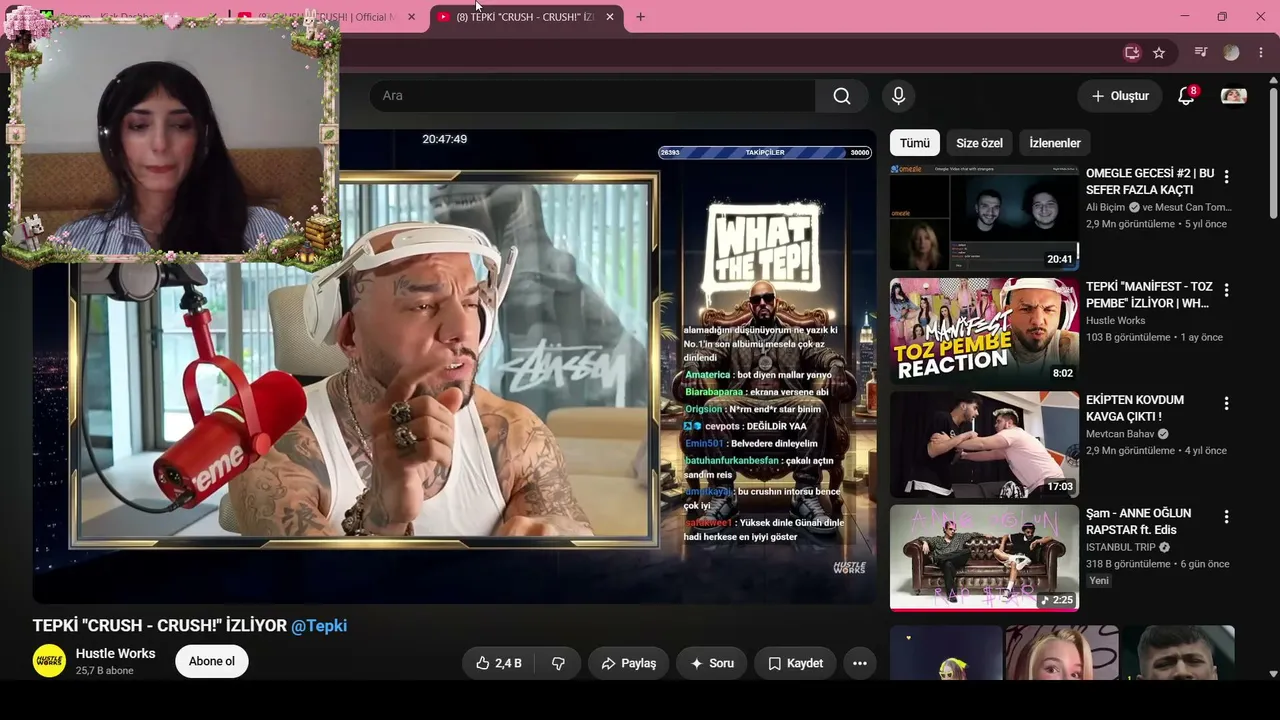Close the CRUSH! Official tab
This screenshot has height=720, width=1280.
[411, 17]
